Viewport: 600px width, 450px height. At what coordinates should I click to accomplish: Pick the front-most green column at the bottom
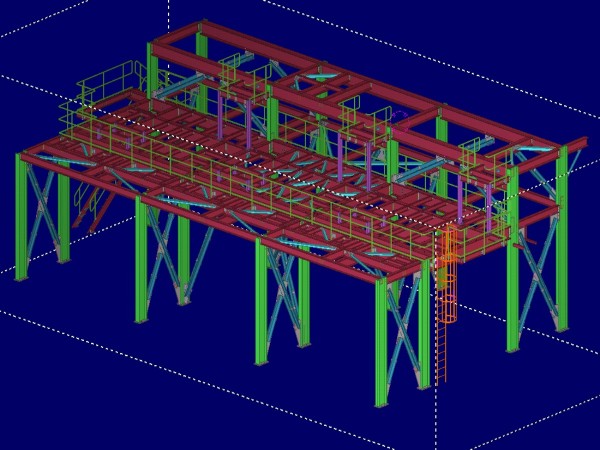[382, 345]
